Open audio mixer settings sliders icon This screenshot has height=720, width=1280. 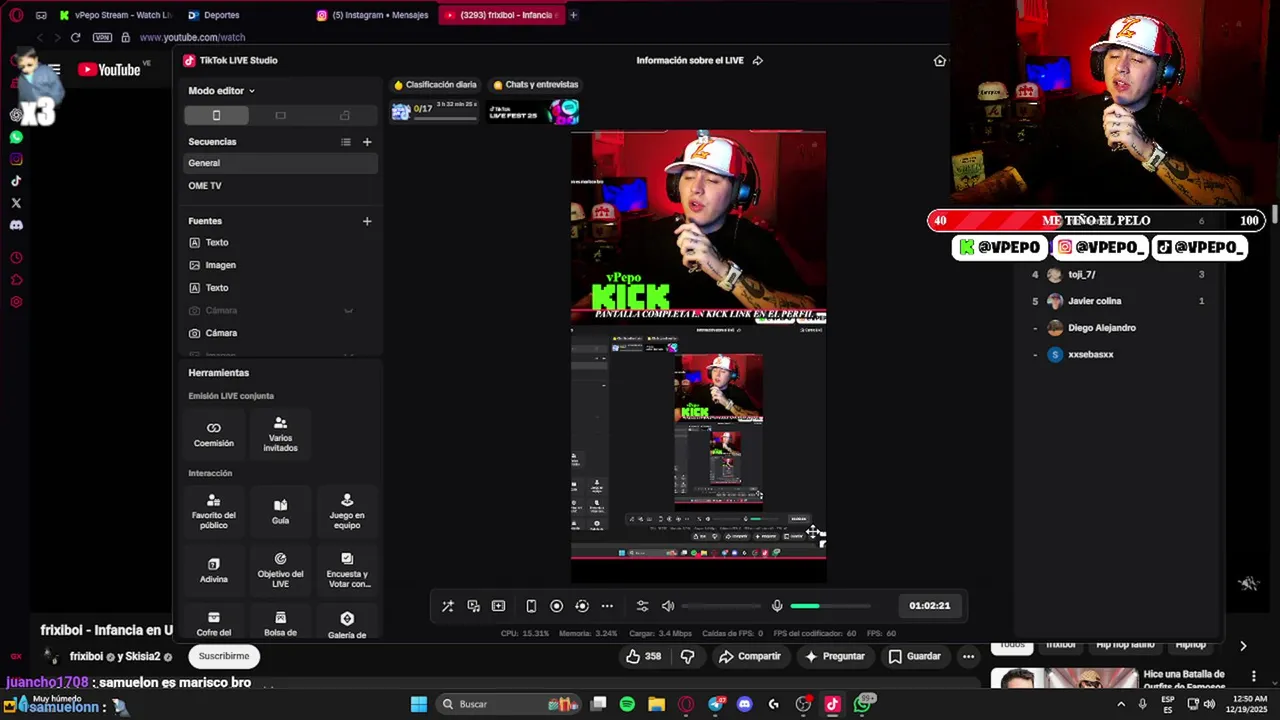pyautogui.click(x=642, y=606)
